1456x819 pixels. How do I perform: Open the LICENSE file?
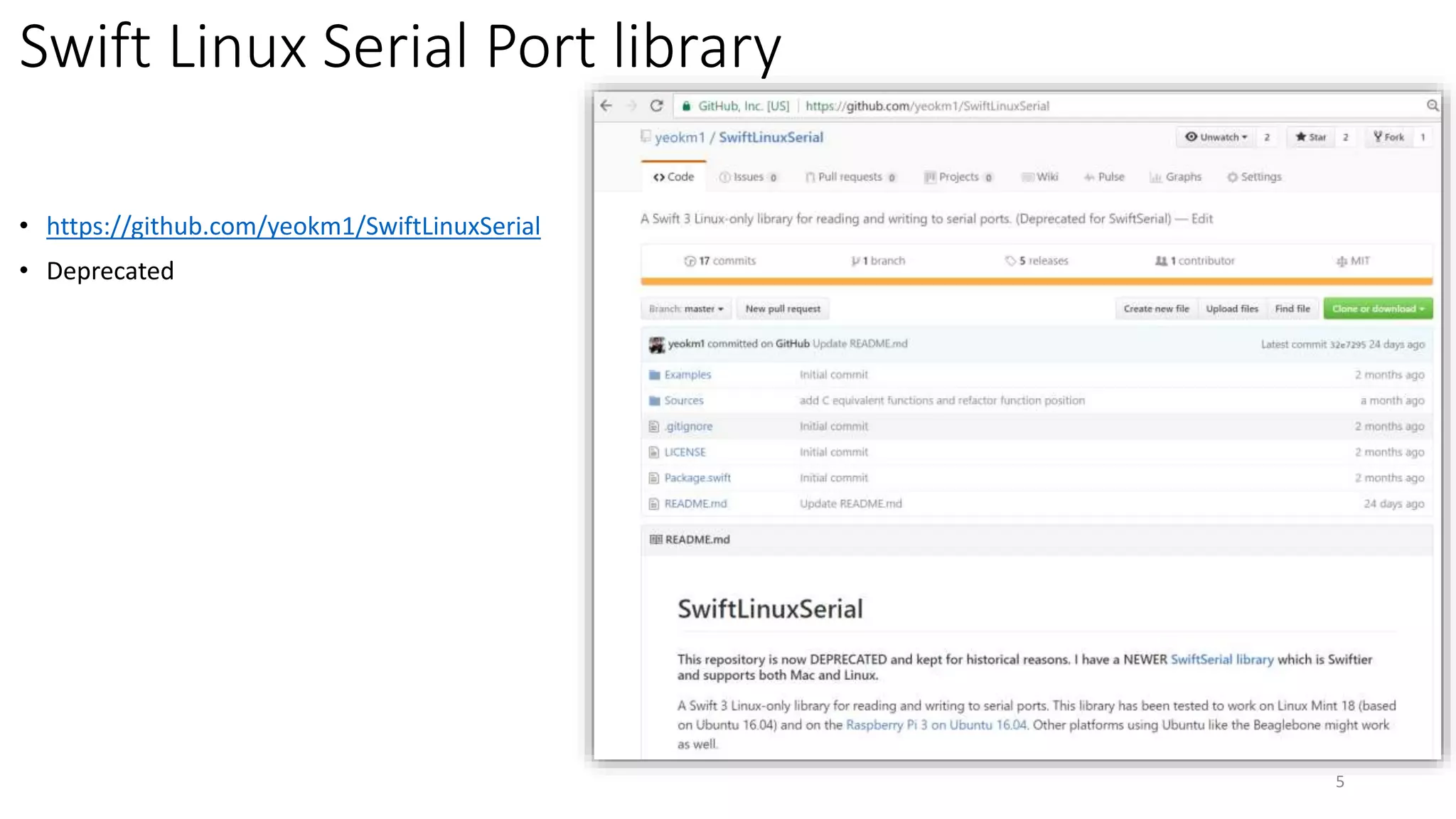pyautogui.click(x=685, y=452)
